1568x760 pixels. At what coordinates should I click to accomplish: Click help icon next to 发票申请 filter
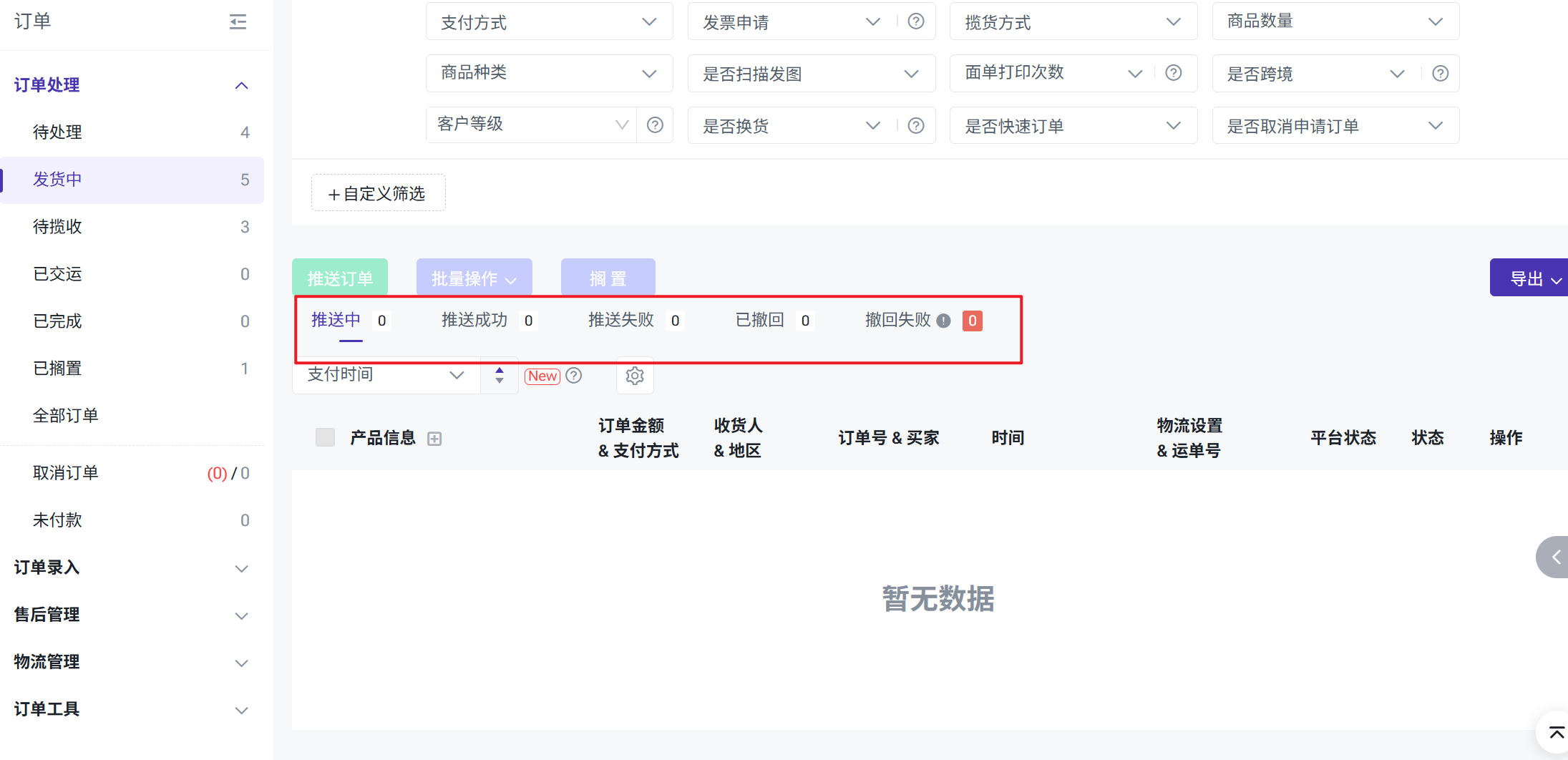[915, 21]
